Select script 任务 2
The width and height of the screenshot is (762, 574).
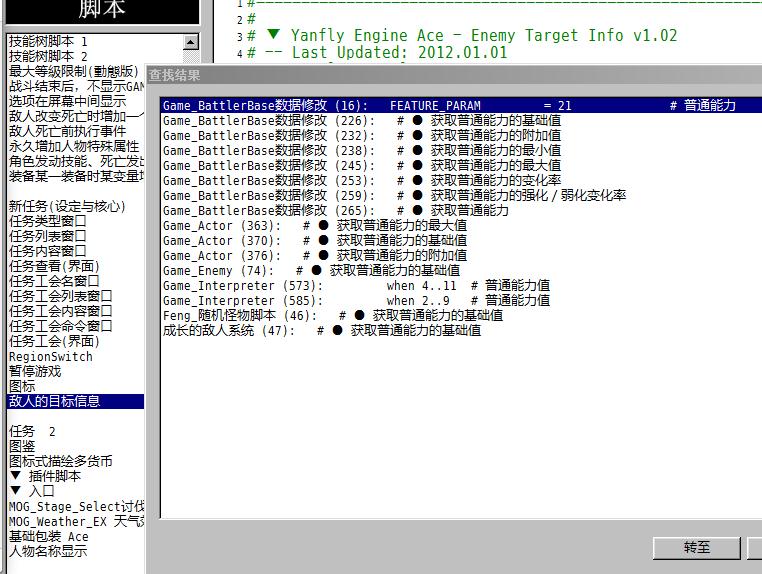pyautogui.click(x=32, y=432)
